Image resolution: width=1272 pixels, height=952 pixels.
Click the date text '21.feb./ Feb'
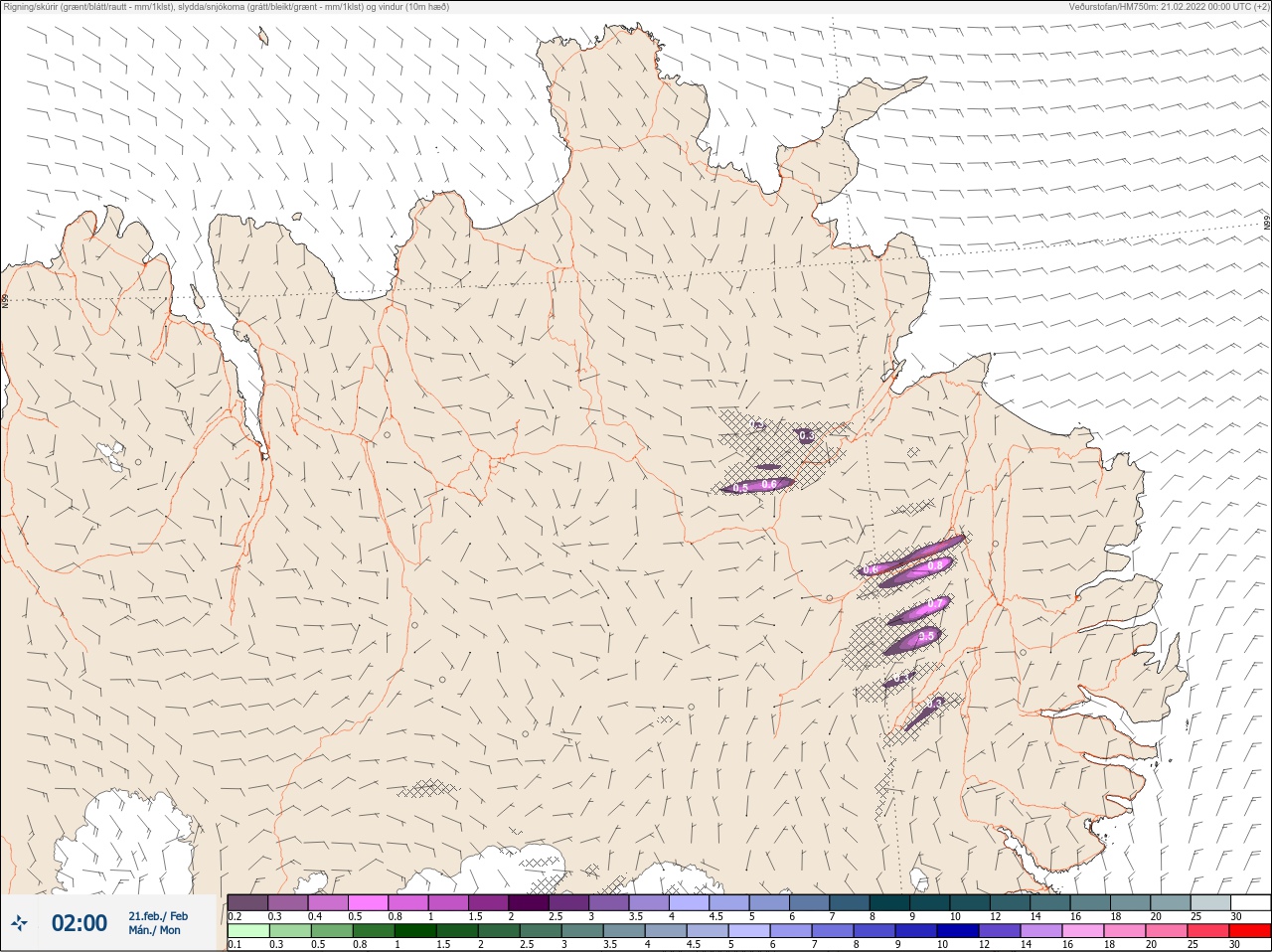158,916
